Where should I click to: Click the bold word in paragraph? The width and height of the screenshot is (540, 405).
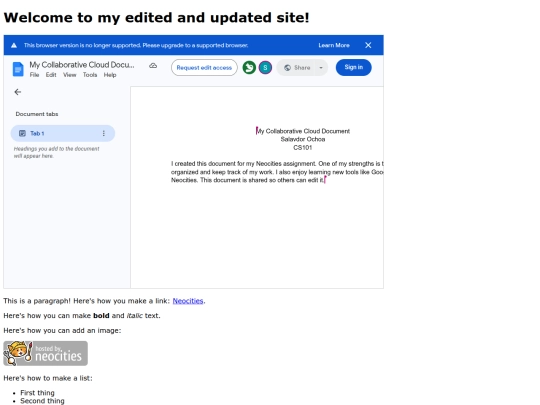pos(101,315)
